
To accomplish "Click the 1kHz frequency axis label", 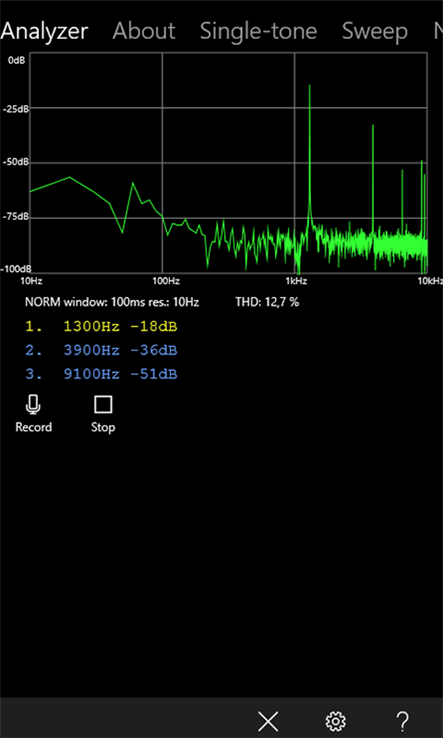I will 296,281.
